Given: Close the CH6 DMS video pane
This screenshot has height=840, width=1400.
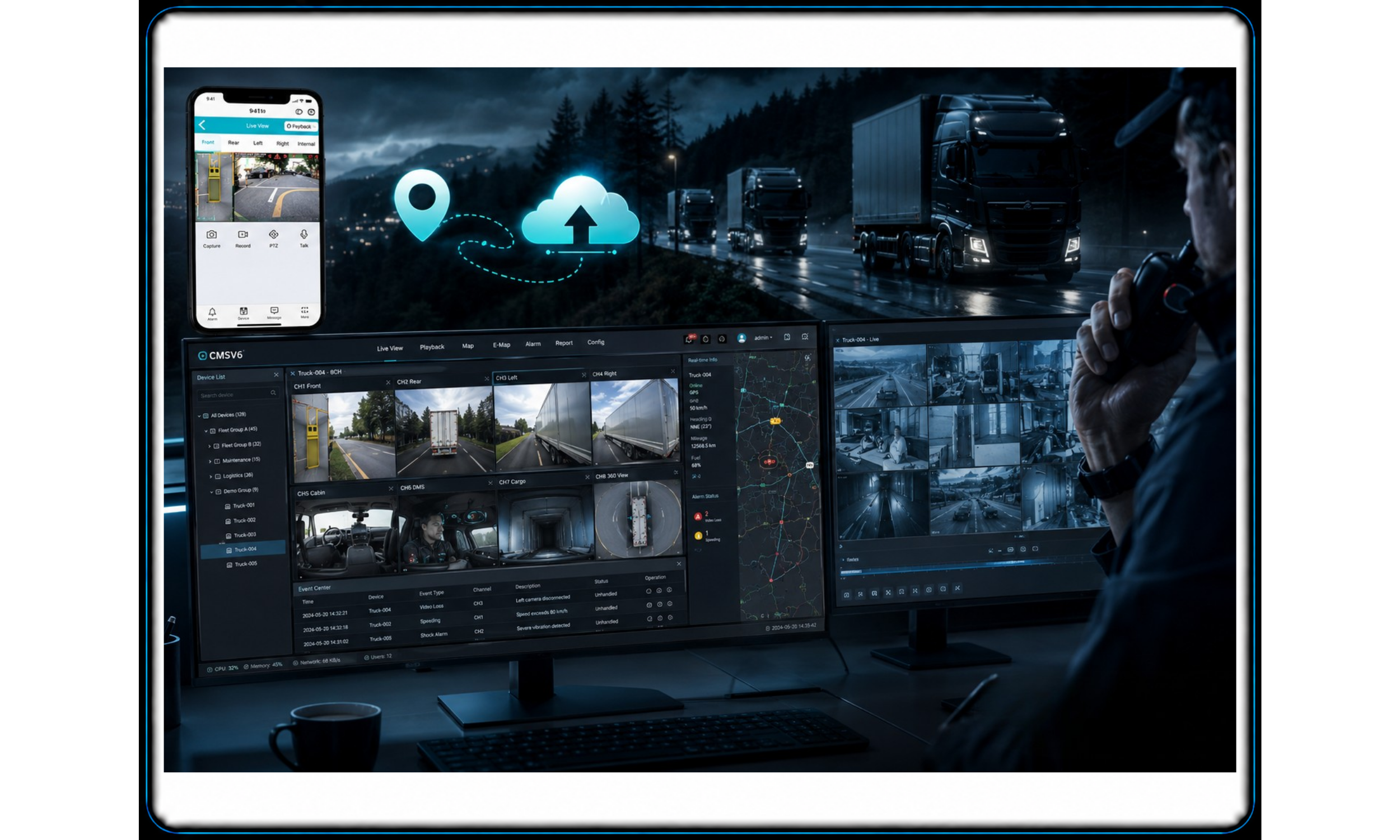Looking at the screenshot, I should [490, 483].
